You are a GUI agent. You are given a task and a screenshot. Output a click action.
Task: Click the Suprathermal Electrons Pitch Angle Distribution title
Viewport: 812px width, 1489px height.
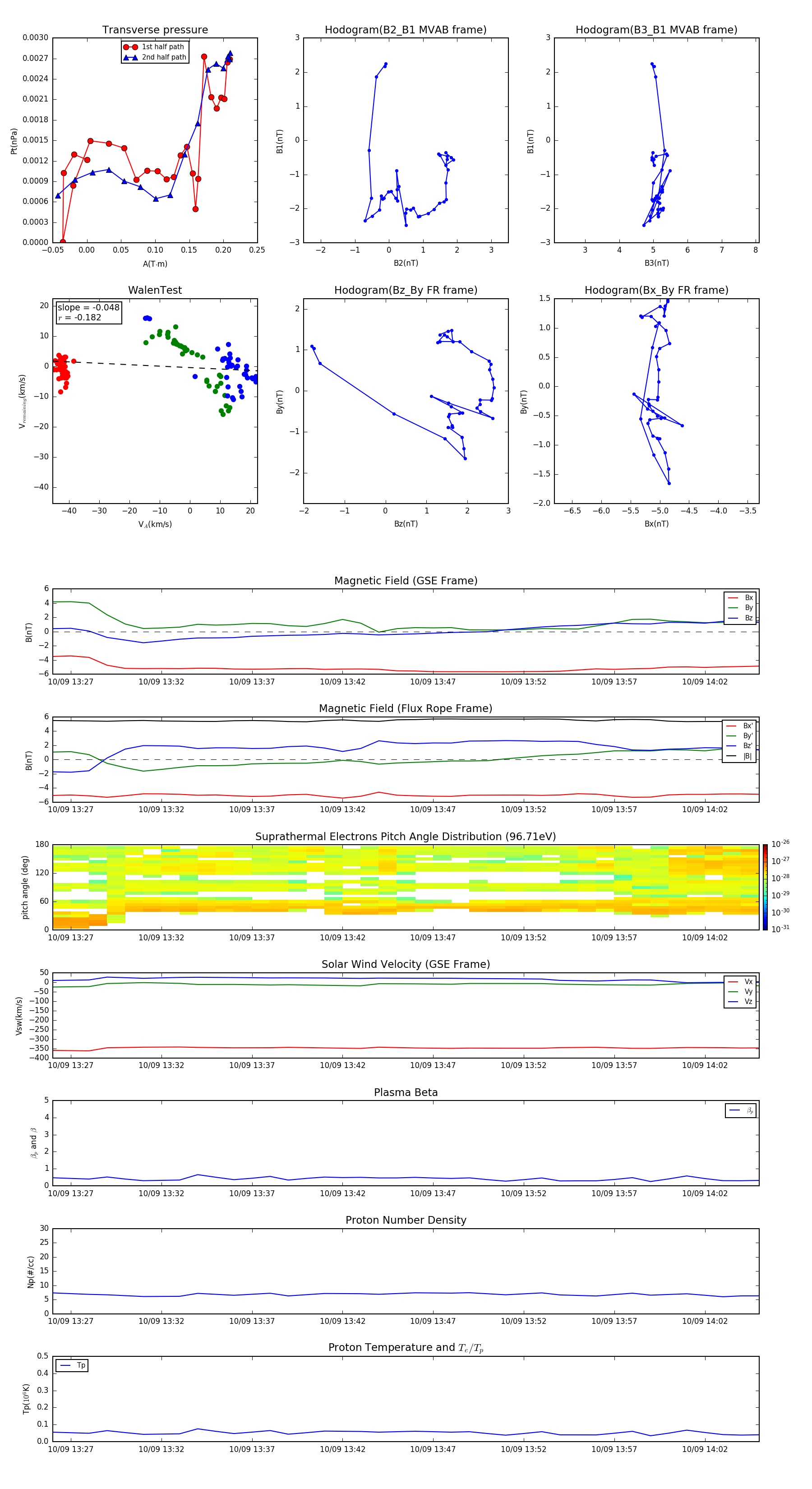406,837
